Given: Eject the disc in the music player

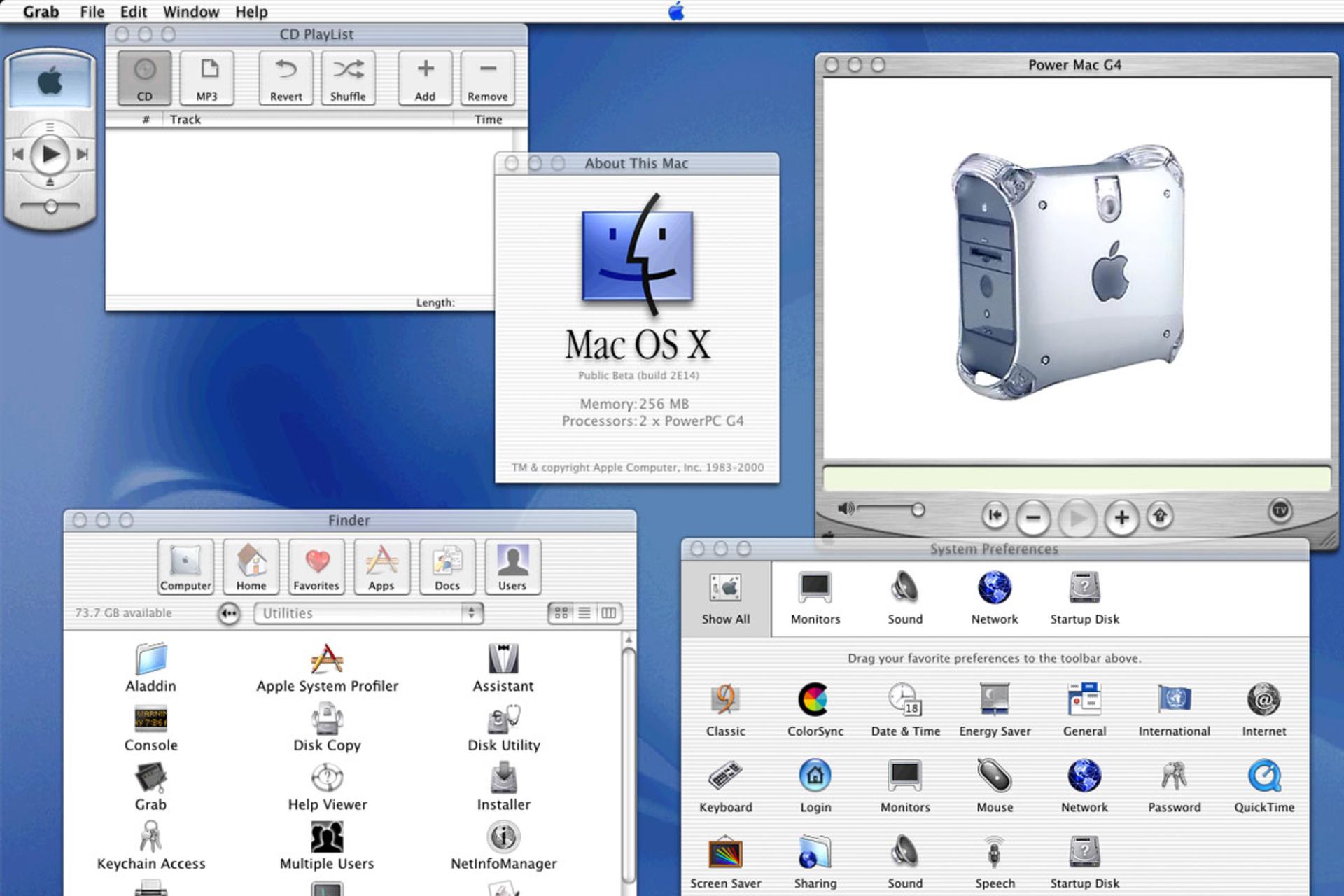Looking at the screenshot, I should (x=50, y=182).
